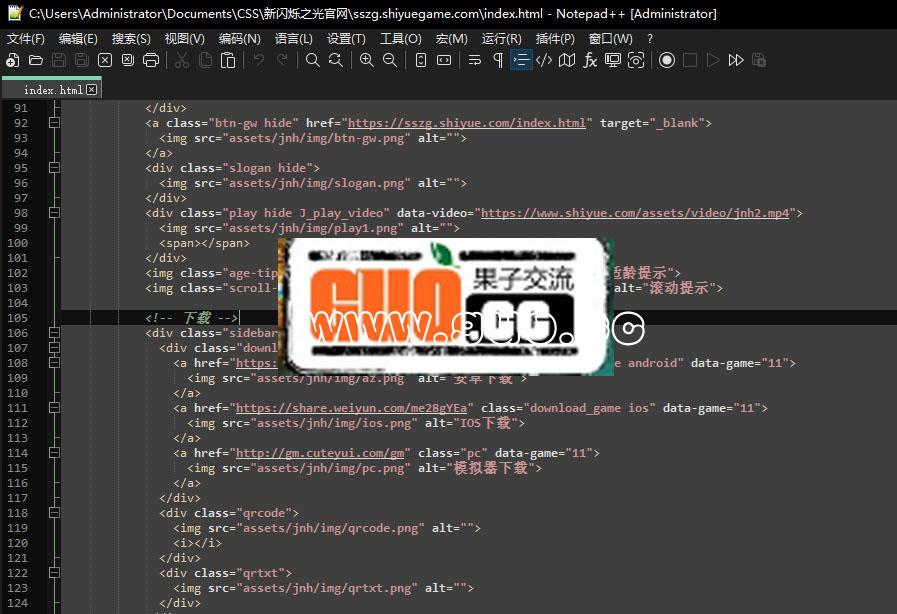Collapse the fold marker on line 95
This screenshot has width=897, height=614.
pos(54,168)
